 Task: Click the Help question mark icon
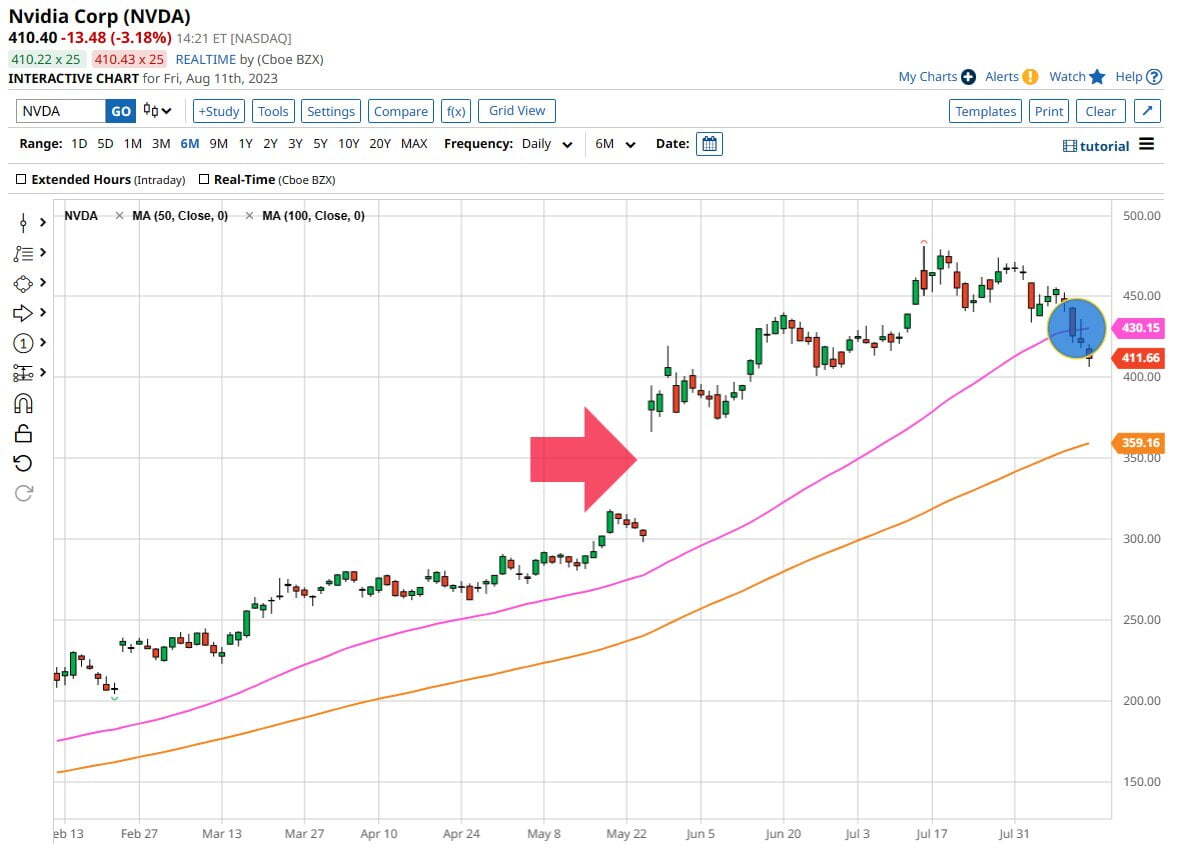click(x=1154, y=77)
